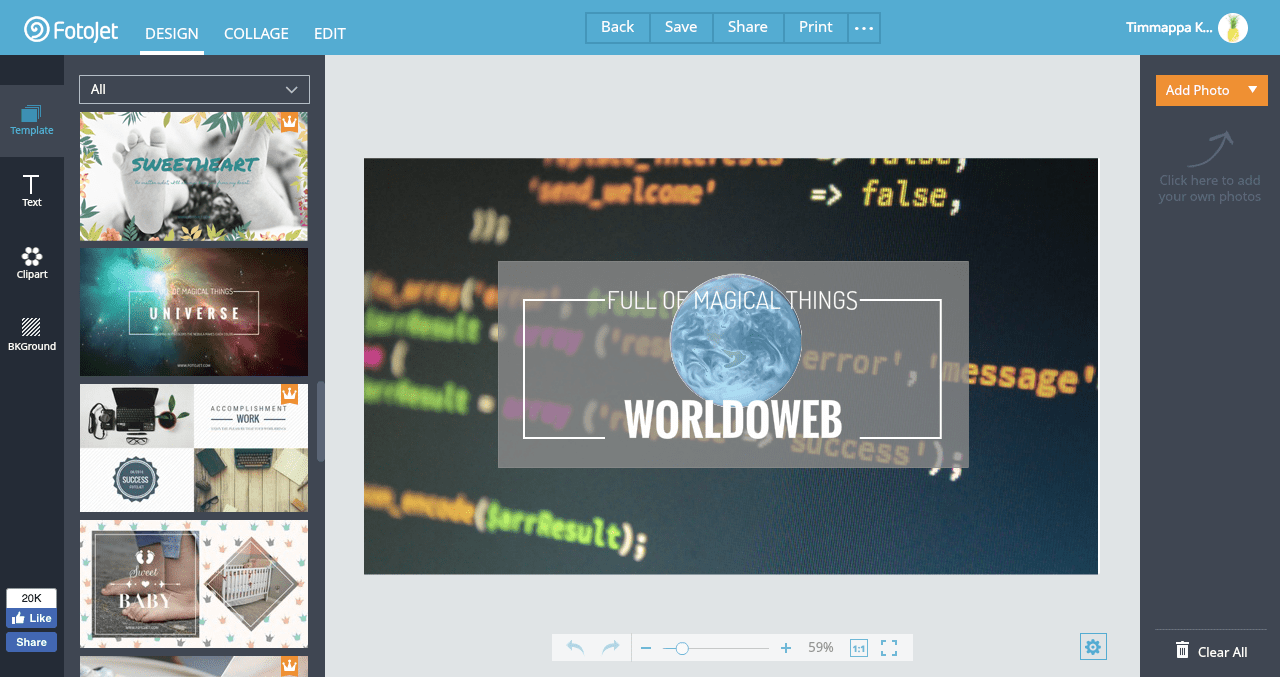Select the Text tool
This screenshot has height=677, width=1280.
(32, 190)
